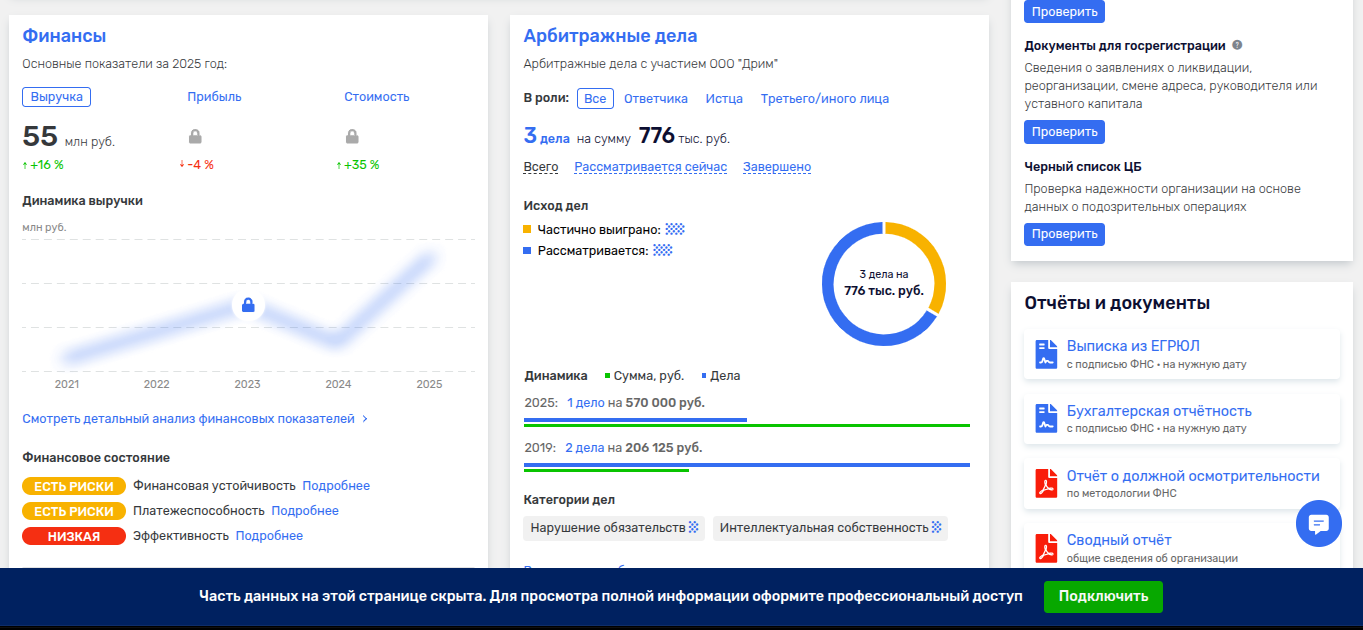Screen dimensions: 1363x630
Task: Open Подробнее for Эффективность
Action: pos(269,536)
